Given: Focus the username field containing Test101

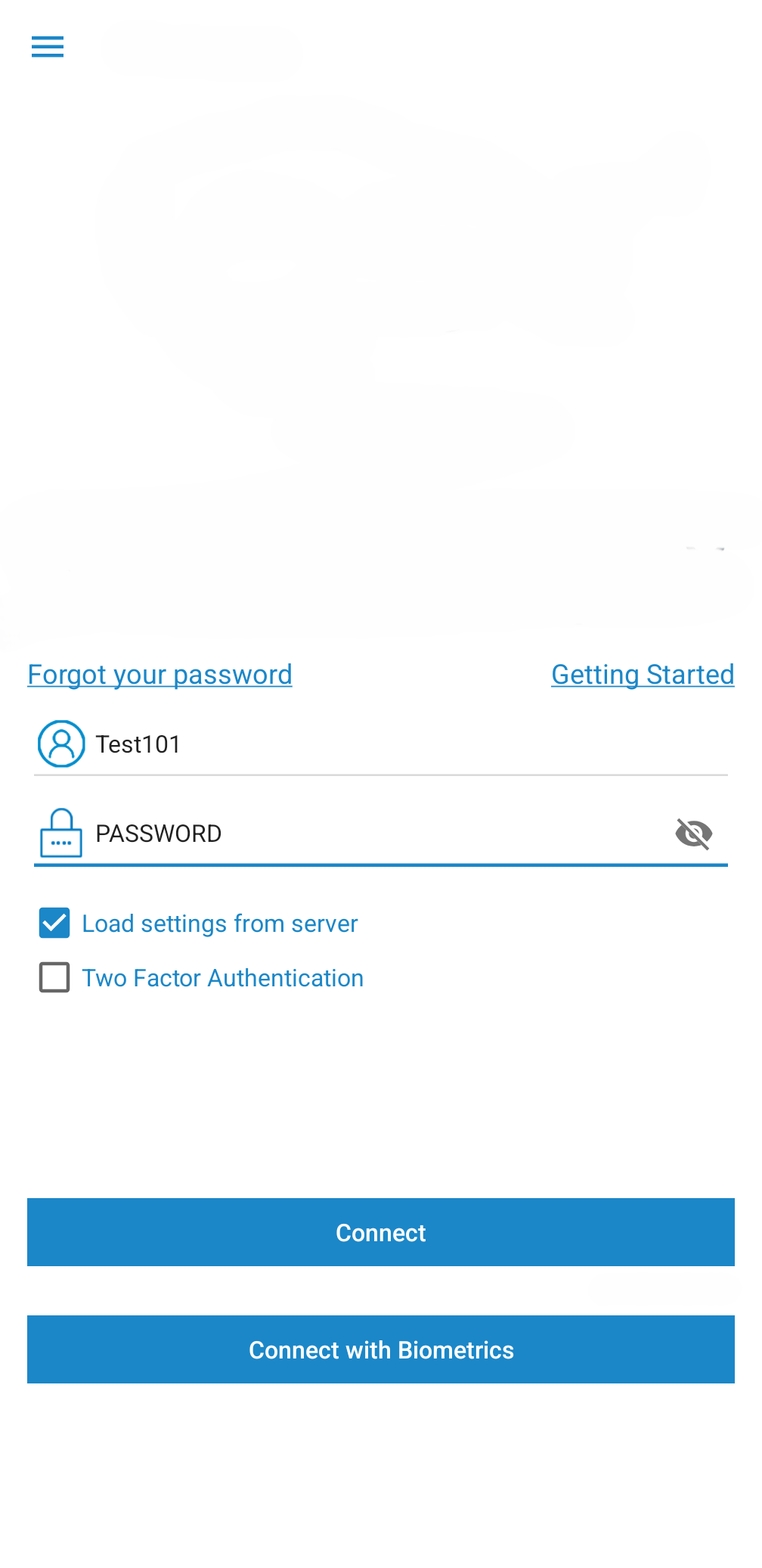Looking at the screenshot, I should 381,744.
